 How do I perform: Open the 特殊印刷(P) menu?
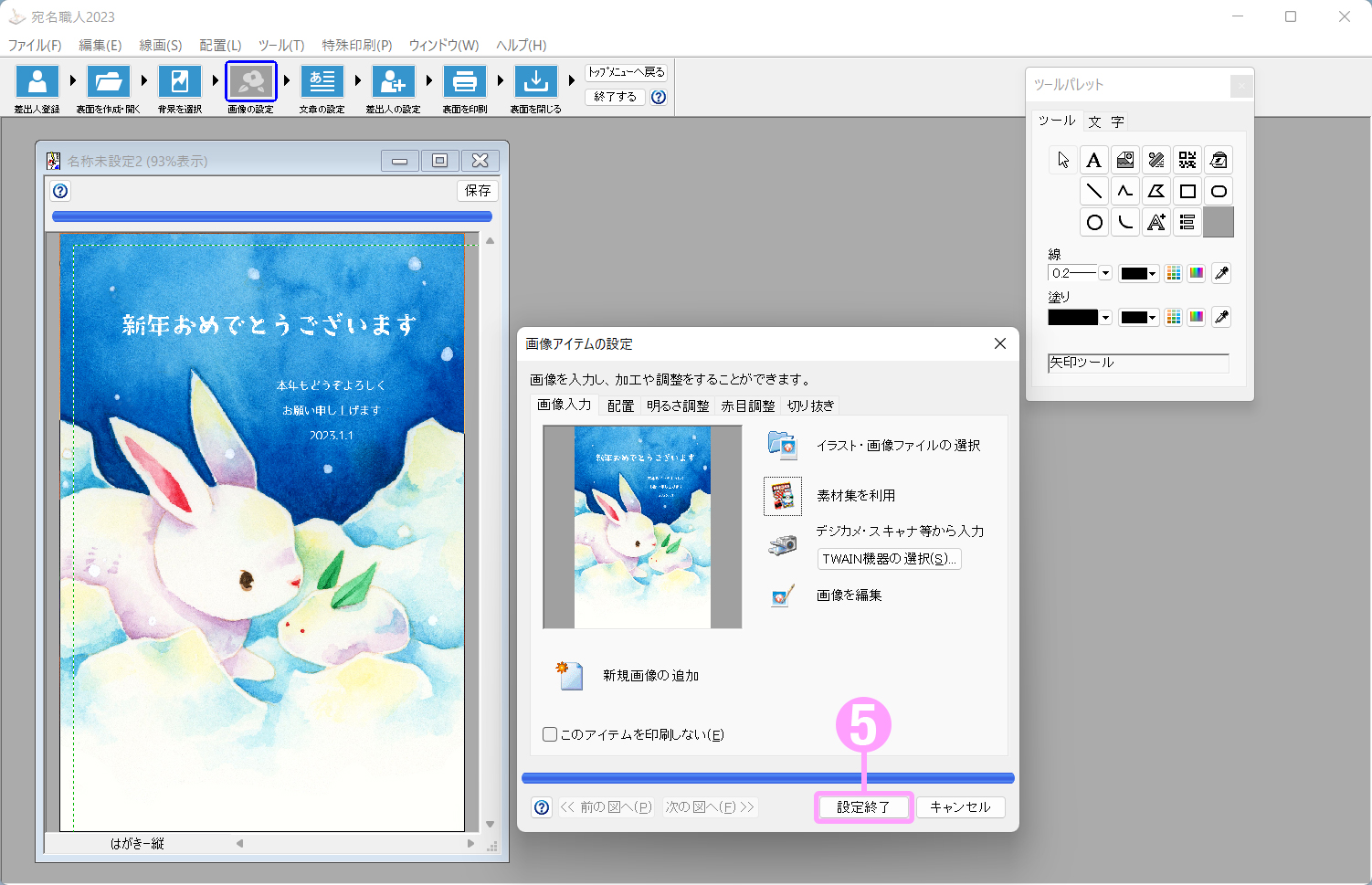[356, 45]
